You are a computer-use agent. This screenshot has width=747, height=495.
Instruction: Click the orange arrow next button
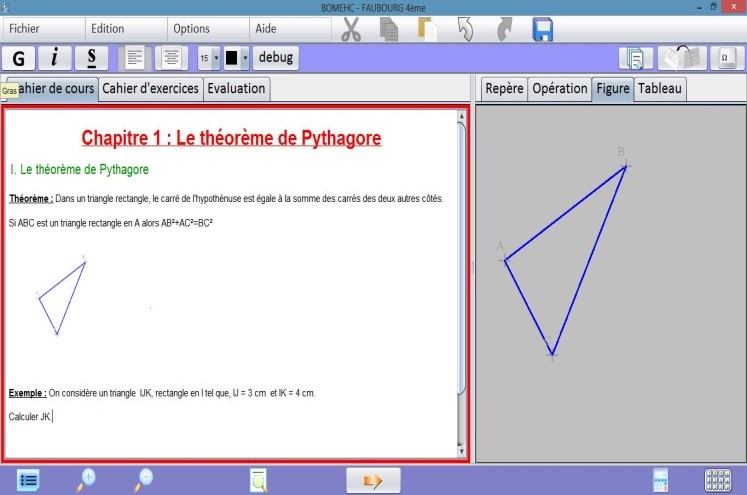pyautogui.click(x=372, y=480)
